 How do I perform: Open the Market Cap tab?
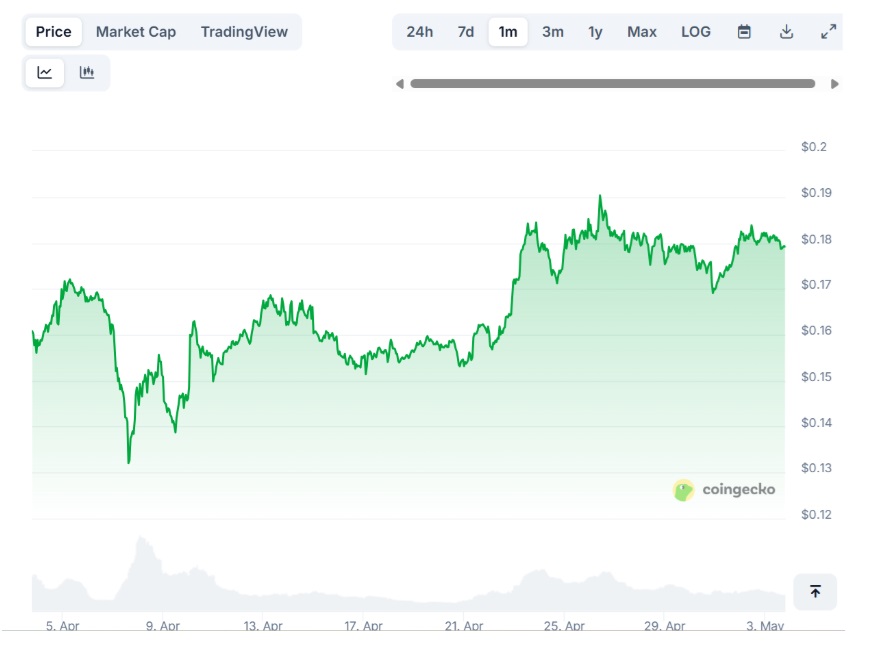pyautogui.click(x=136, y=32)
